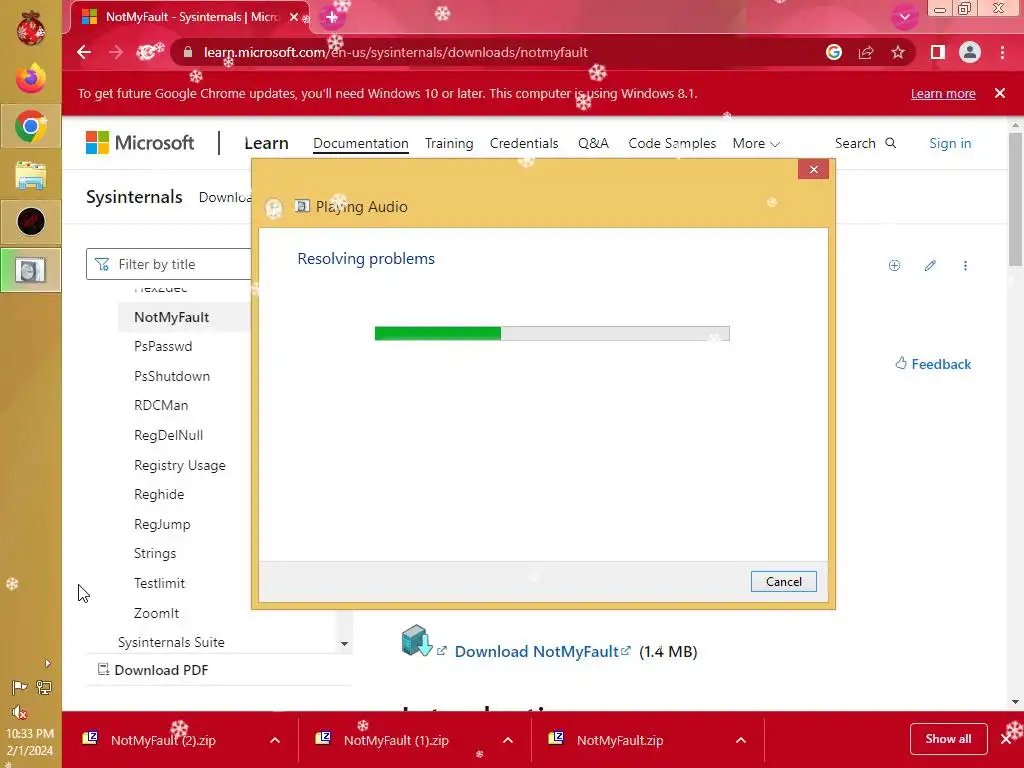This screenshot has width=1024, height=768.
Task: Expand the More dropdown
Action: pyautogui.click(x=756, y=143)
